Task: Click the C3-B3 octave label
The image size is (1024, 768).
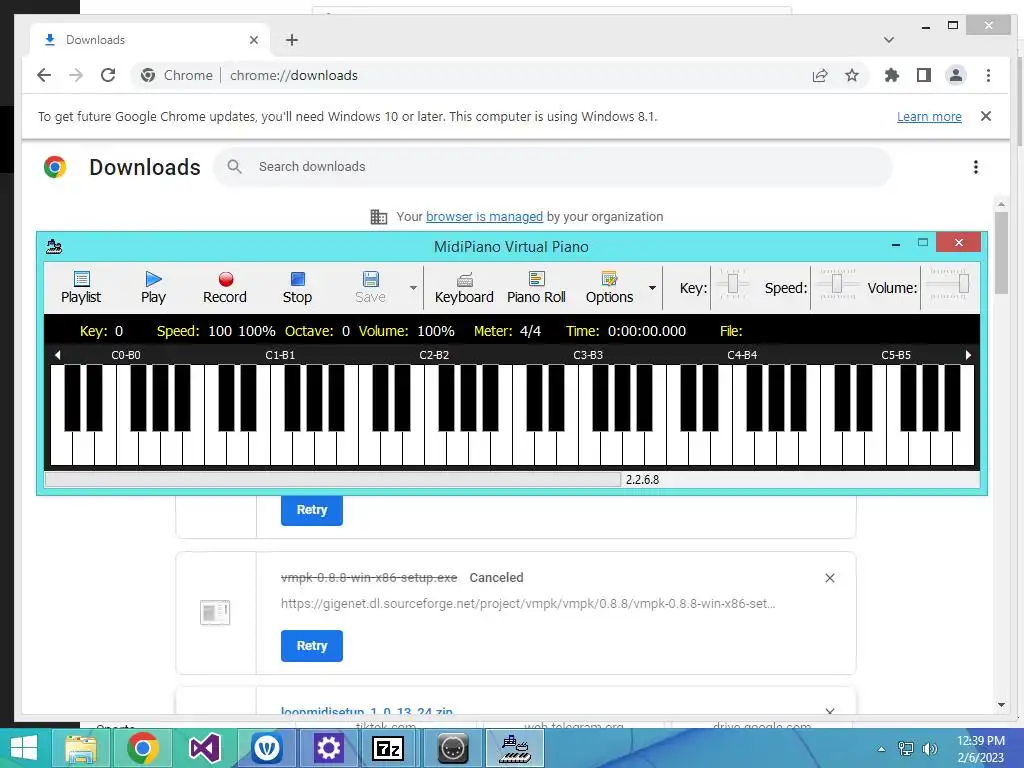Action: tap(588, 355)
